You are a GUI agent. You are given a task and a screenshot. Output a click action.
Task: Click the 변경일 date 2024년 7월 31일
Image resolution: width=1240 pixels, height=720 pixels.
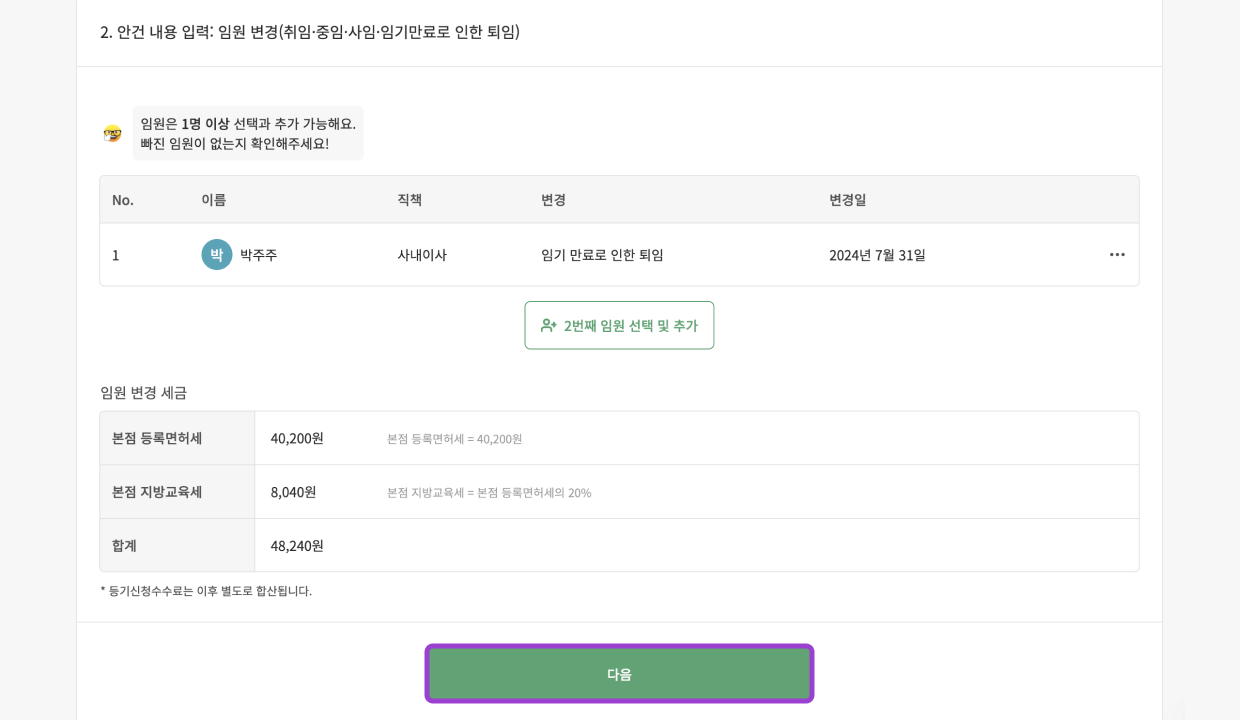click(x=877, y=255)
